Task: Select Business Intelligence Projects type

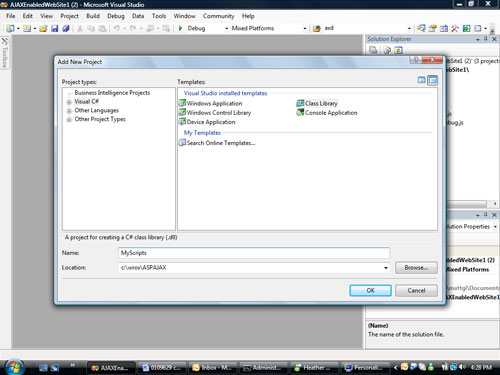Action: [112, 93]
